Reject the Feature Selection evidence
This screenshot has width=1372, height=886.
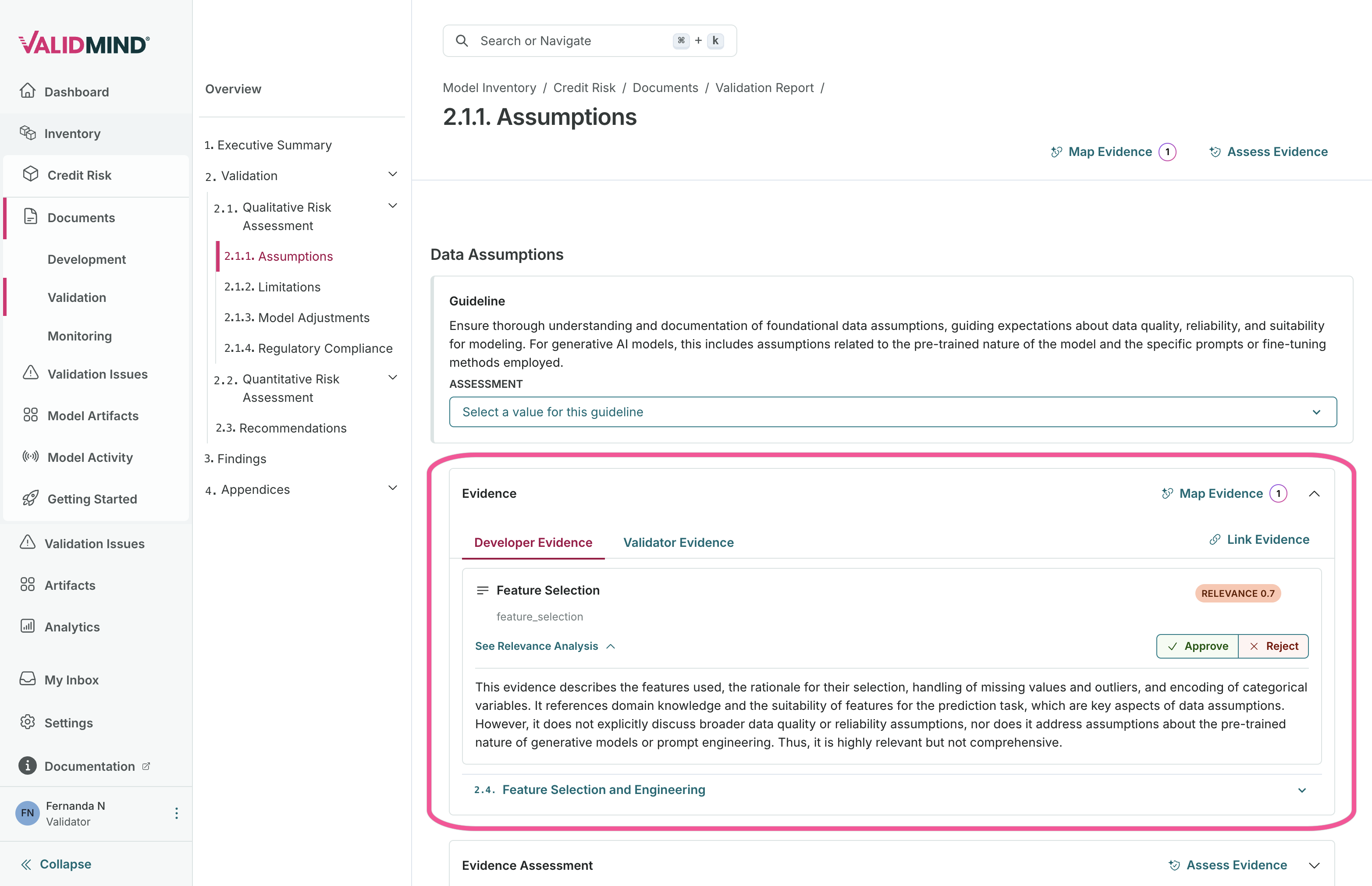click(x=1273, y=646)
